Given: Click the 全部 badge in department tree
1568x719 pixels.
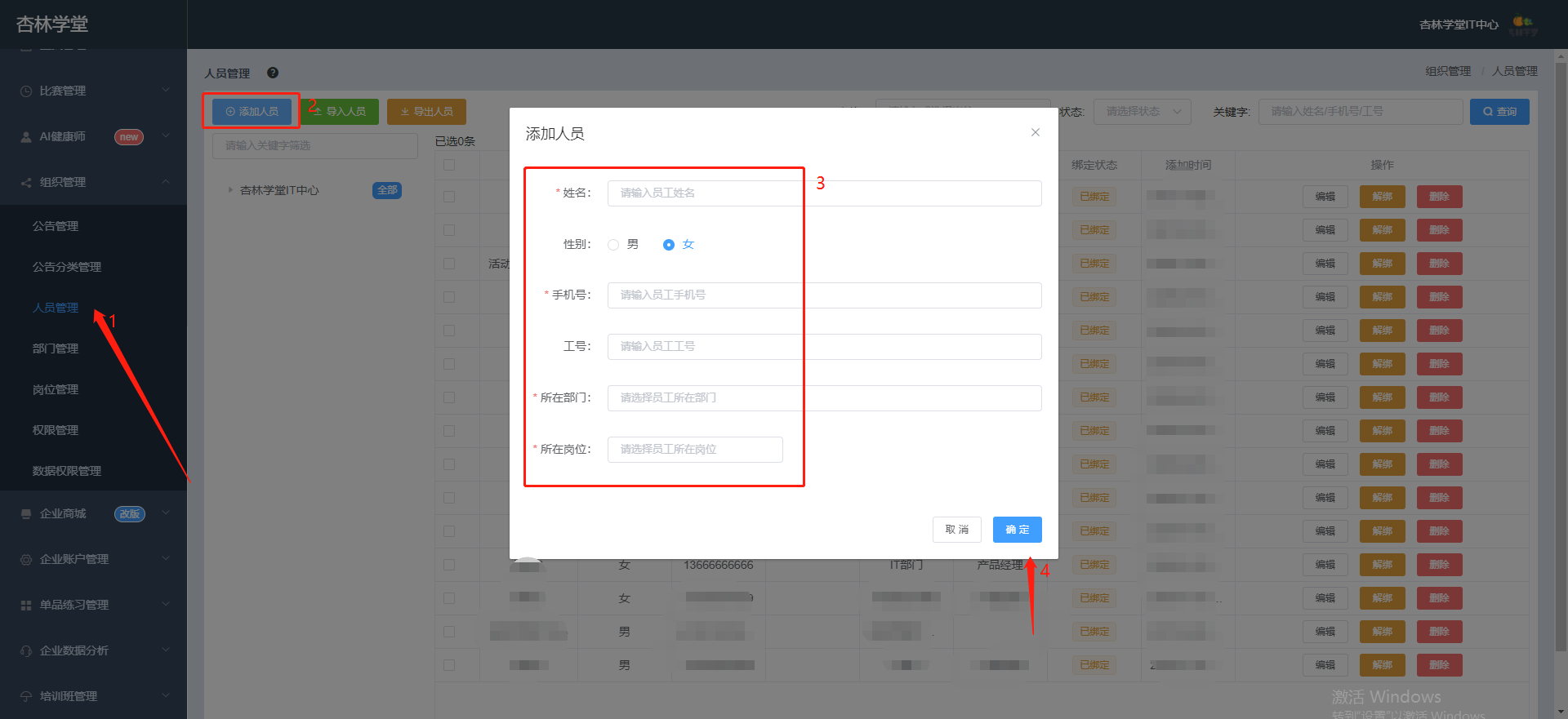Looking at the screenshot, I should 387,190.
